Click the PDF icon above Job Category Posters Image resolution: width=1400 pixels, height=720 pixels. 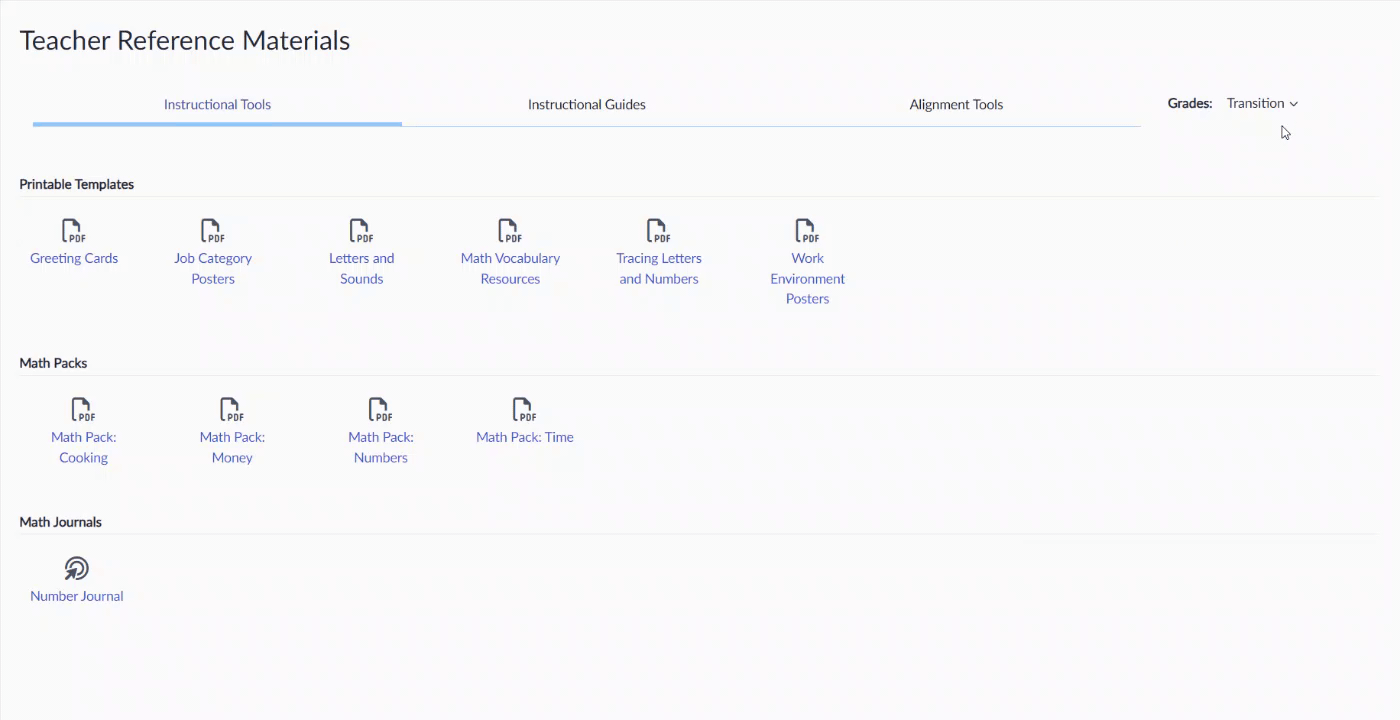pyautogui.click(x=212, y=231)
